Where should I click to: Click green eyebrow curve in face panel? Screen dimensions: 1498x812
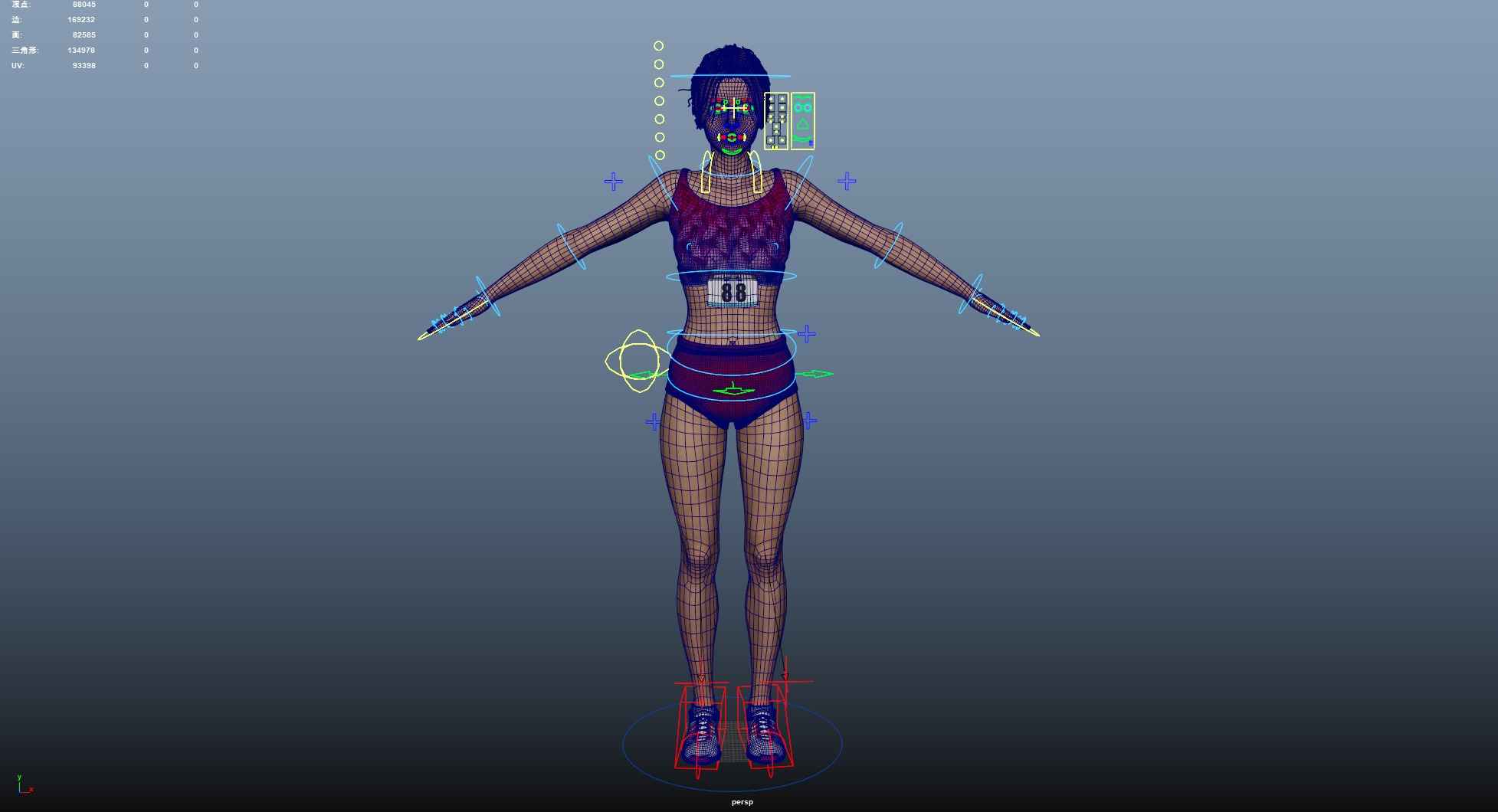point(802,97)
